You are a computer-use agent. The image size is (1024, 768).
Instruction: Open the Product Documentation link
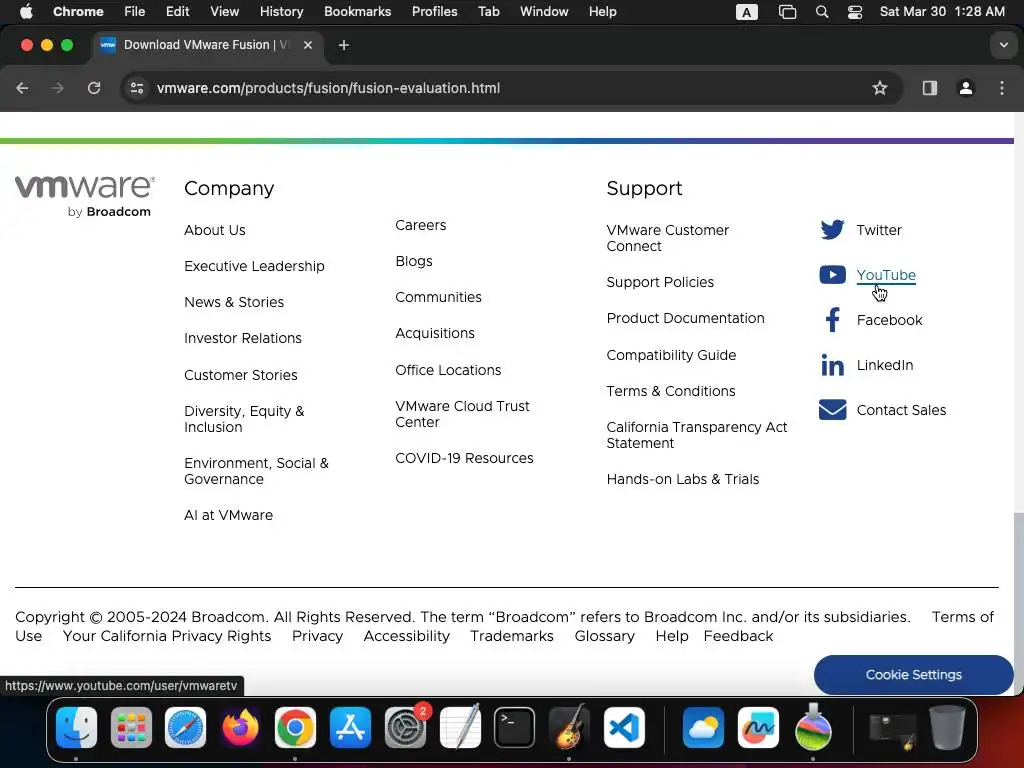coord(685,318)
